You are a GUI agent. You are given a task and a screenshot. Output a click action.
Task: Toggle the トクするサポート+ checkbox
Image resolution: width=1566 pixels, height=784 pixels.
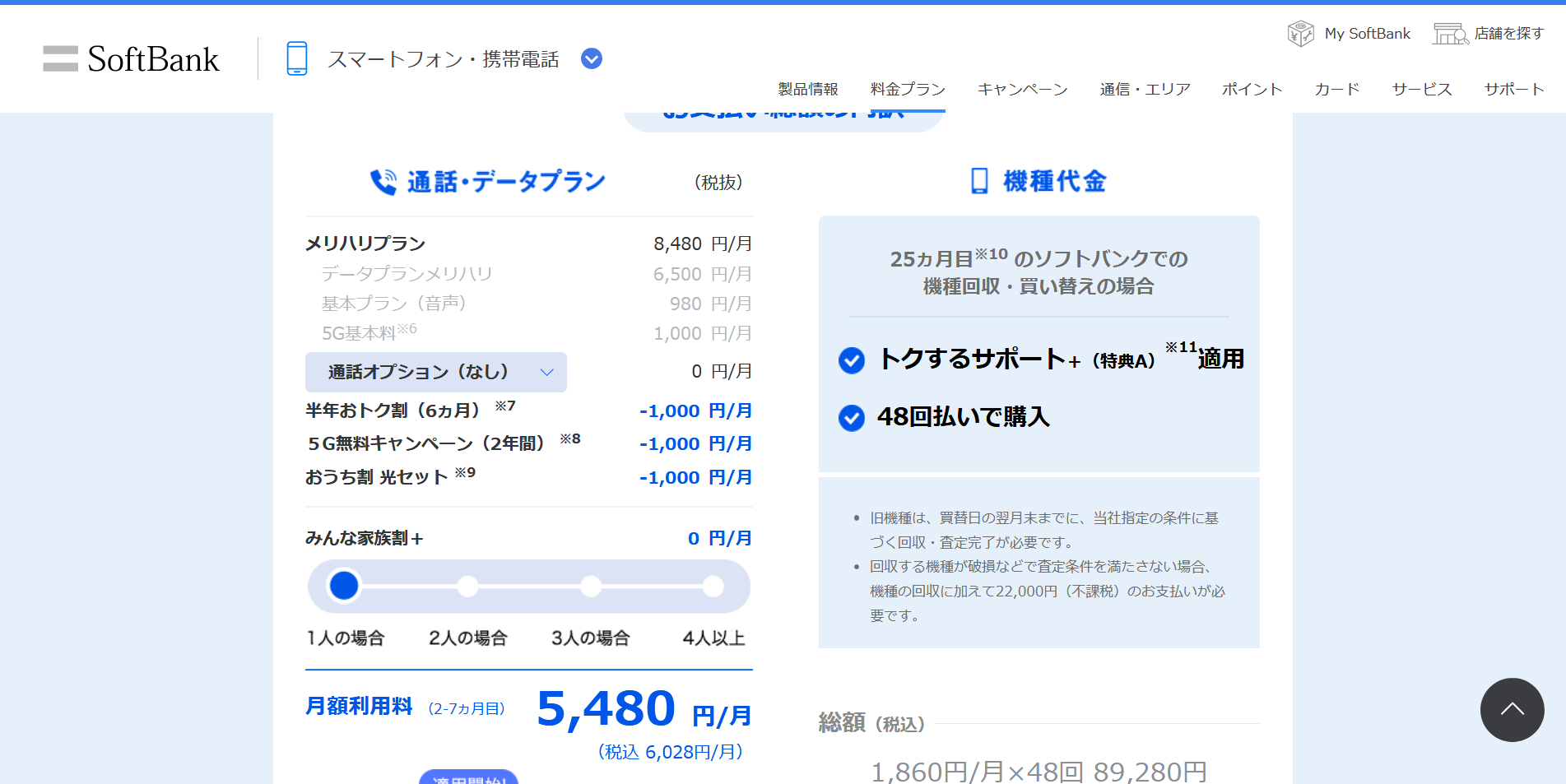pyautogui.click(x=852, y=360)
